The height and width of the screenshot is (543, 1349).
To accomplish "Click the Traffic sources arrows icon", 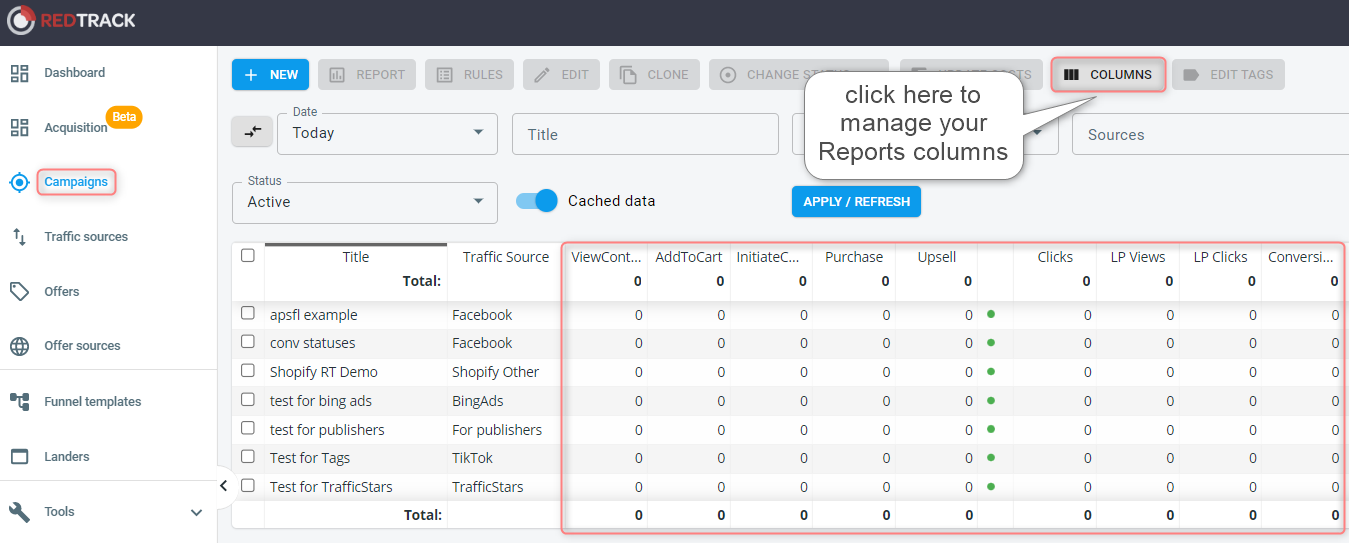I will pos(19,237).
